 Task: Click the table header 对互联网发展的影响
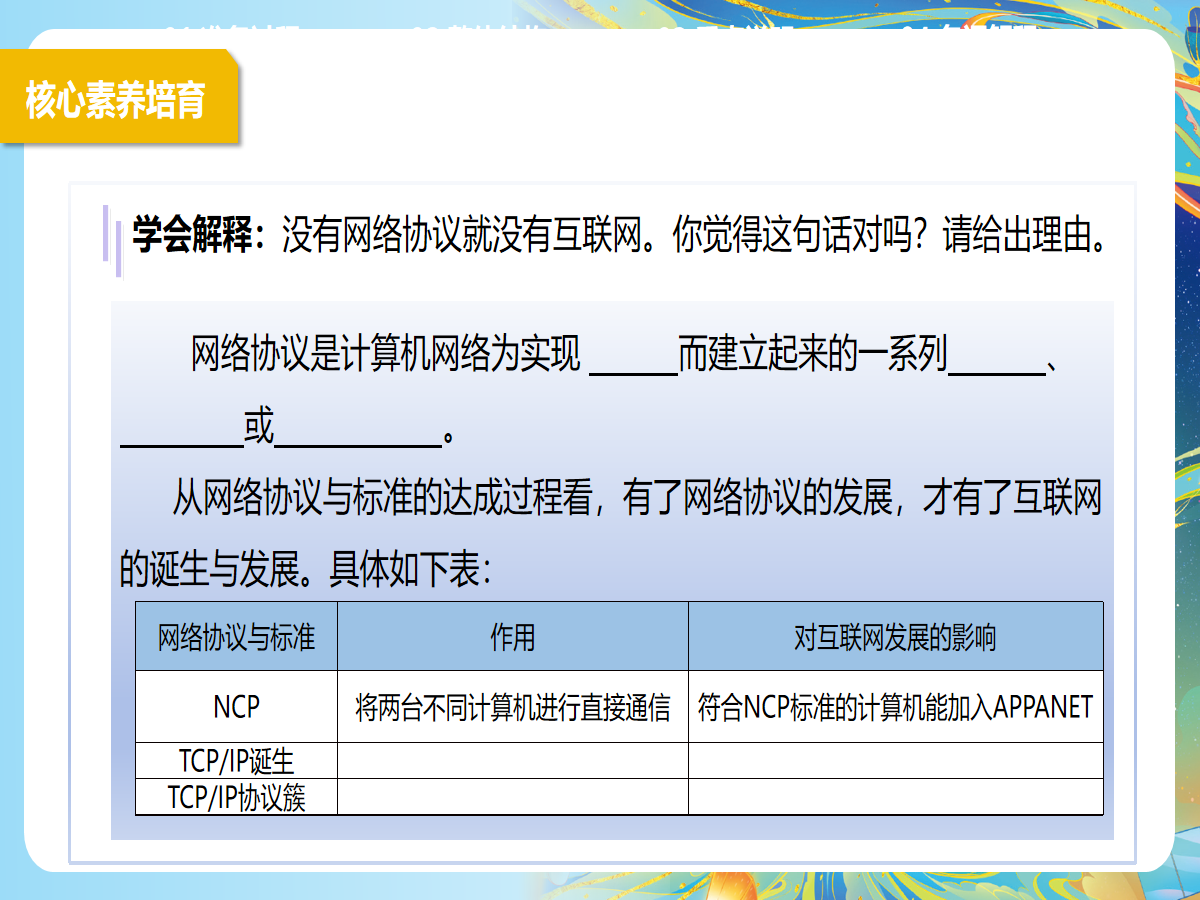pos(895,637)
